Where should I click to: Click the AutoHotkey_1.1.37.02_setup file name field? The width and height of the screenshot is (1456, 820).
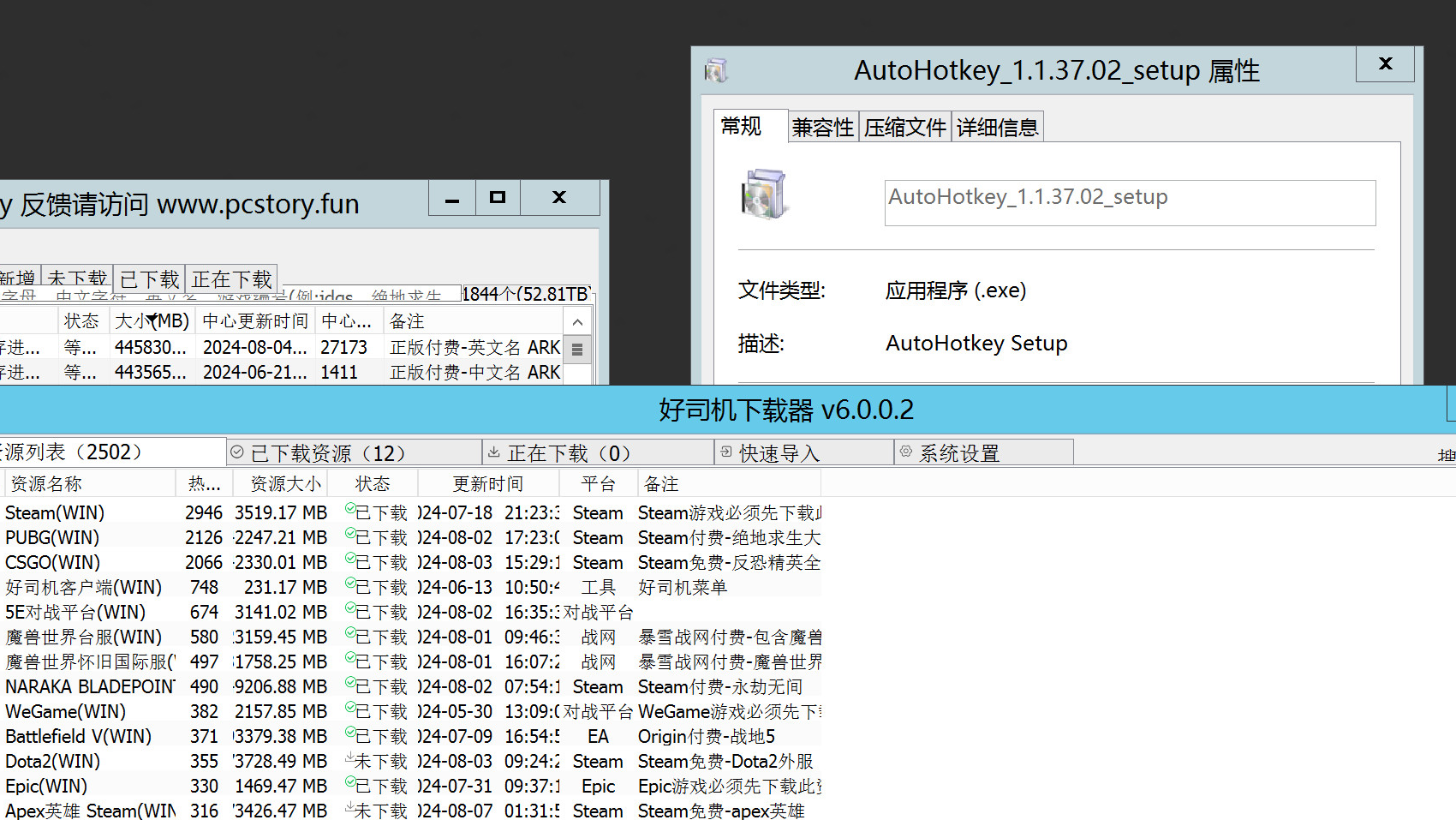pyautogui.click(x=1130, y=203)
